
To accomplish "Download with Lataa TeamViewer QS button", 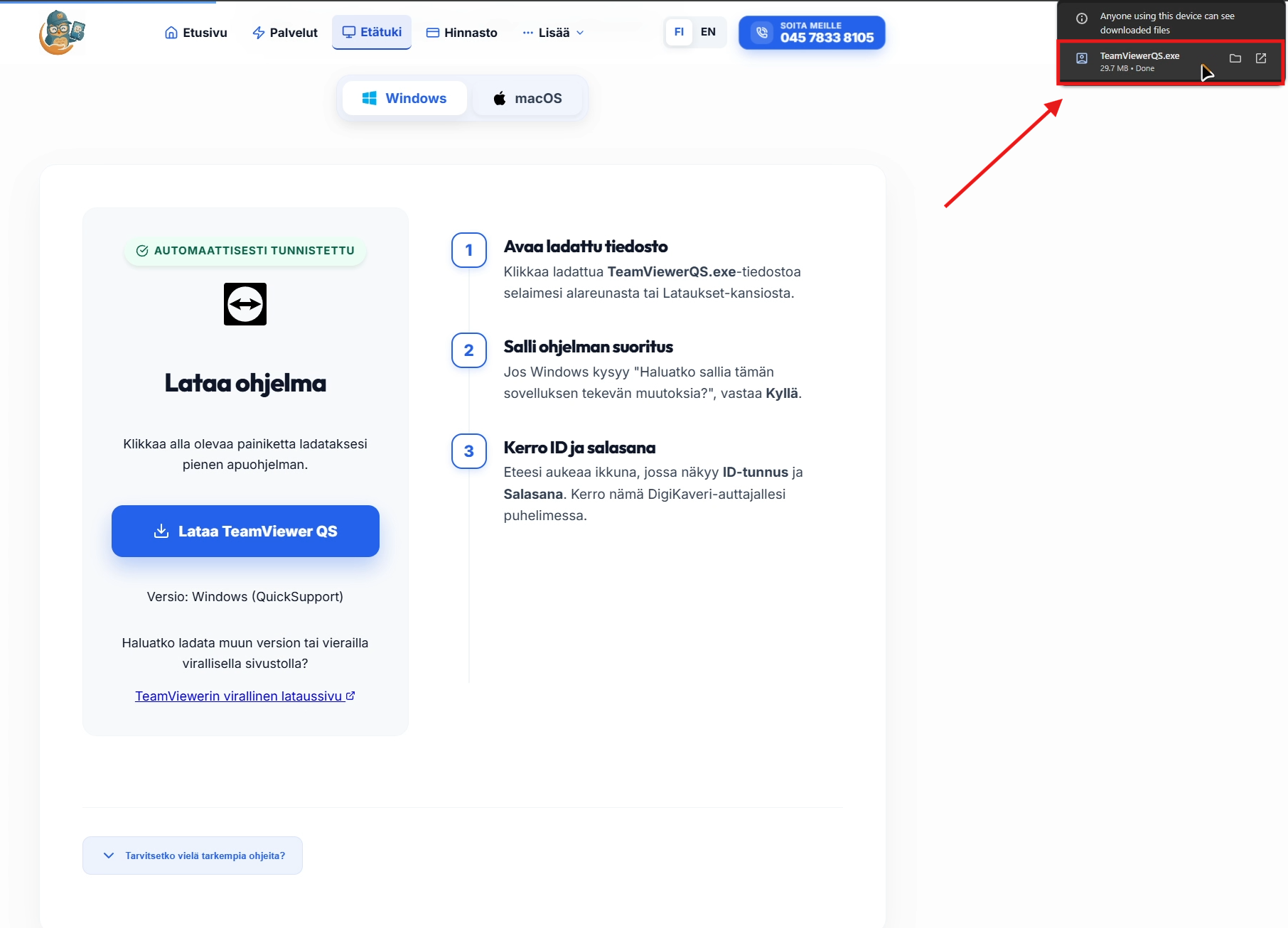I will (x=245, y=532).
